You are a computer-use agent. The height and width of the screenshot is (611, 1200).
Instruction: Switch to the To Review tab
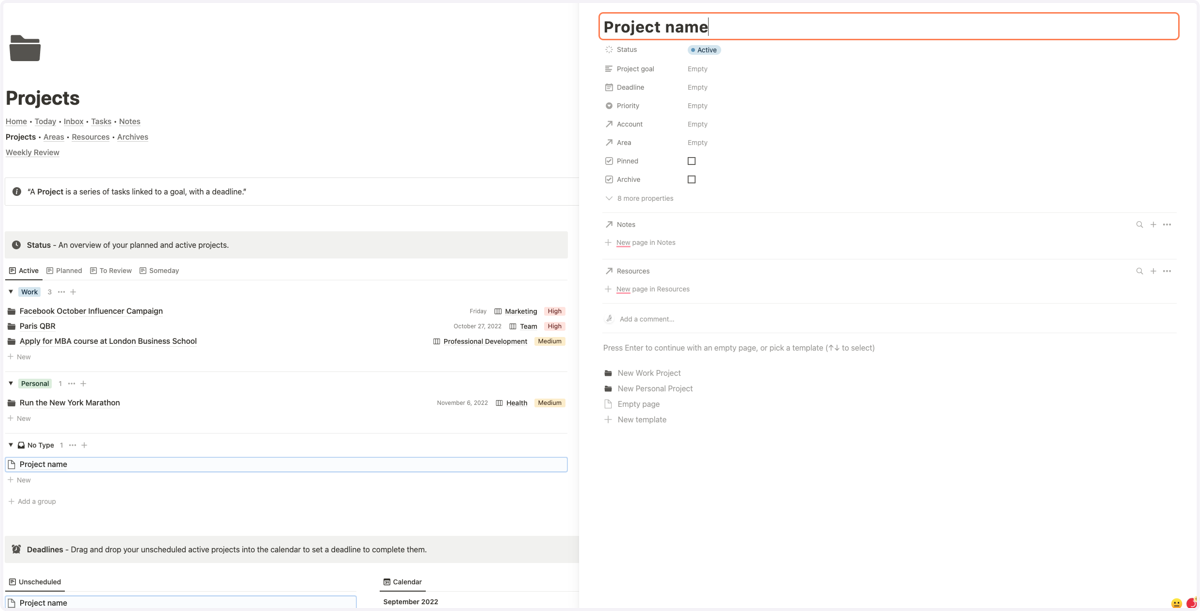(x=111, y=271)
